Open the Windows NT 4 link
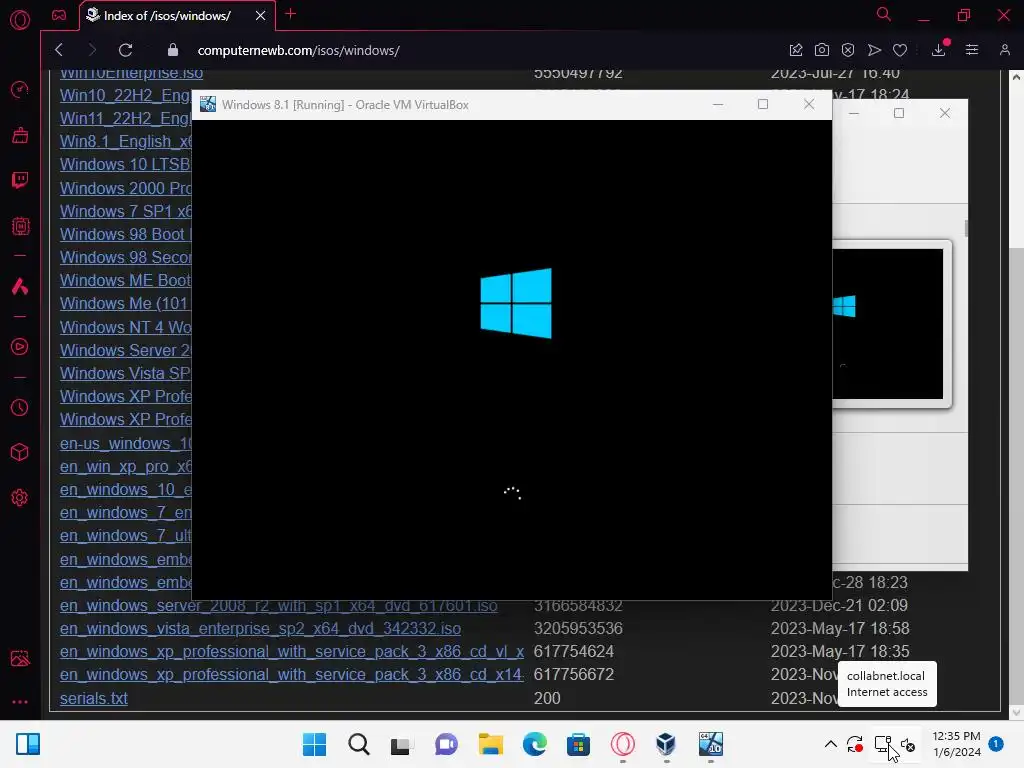 (x=125, y=327)
